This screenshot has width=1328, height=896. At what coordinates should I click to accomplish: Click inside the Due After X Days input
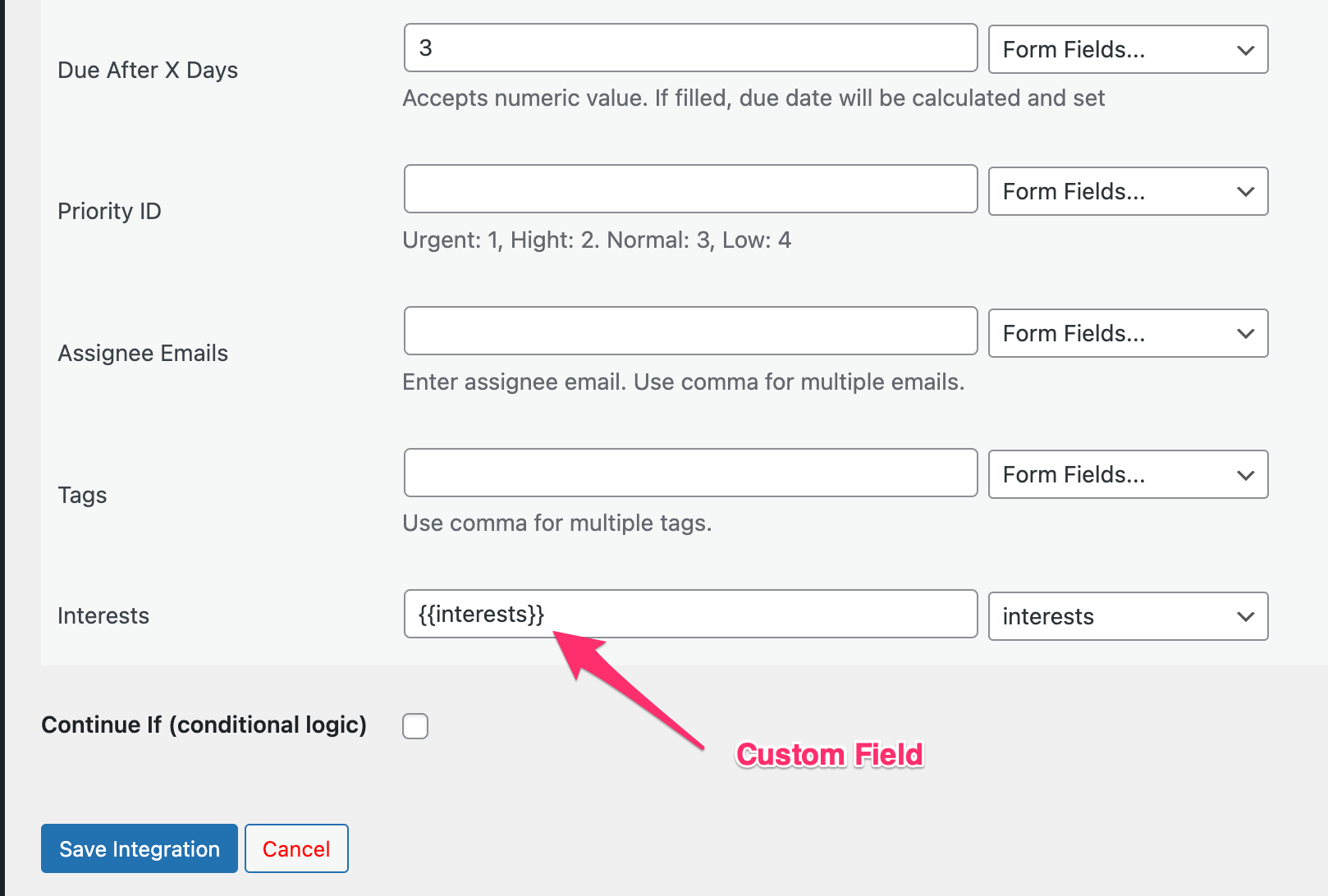689,48
